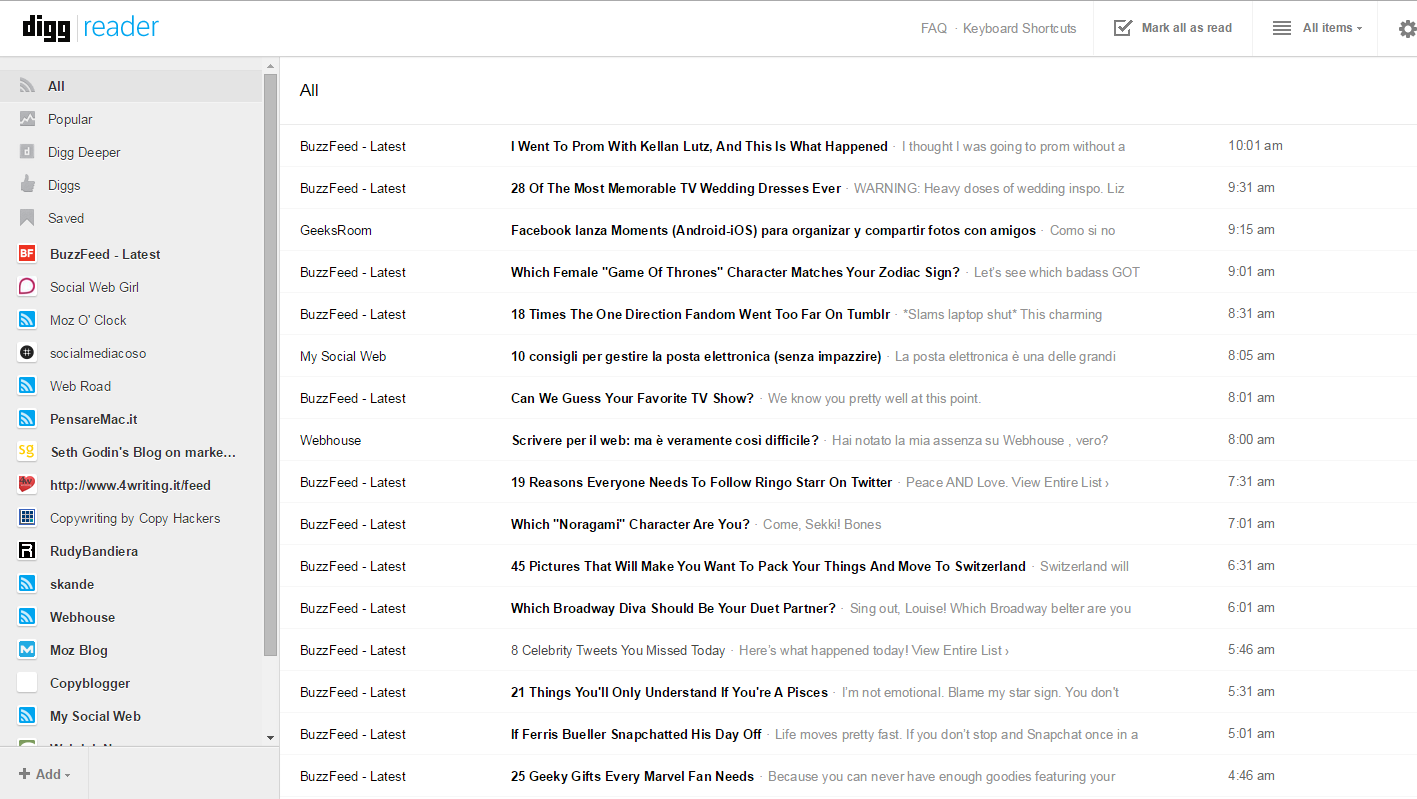
Task: Click the BuzzFeed red feed icon
Action: tap(28, 254)
